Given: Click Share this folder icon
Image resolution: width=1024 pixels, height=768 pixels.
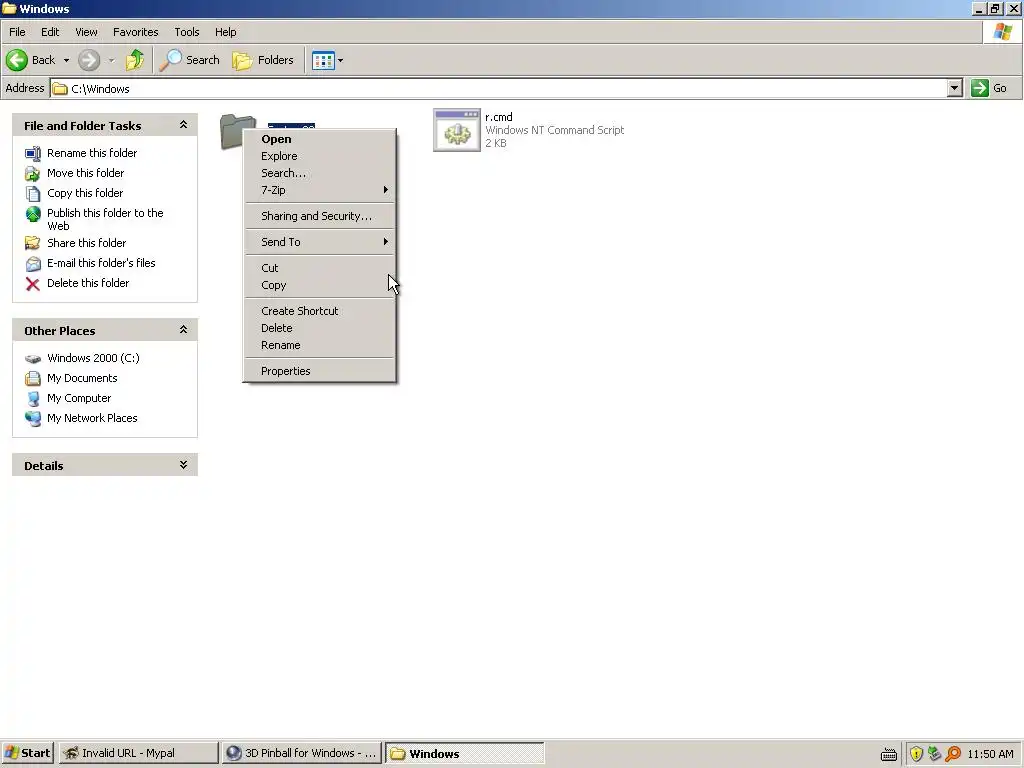Looking at the screenshot, I should pos(33,243).
